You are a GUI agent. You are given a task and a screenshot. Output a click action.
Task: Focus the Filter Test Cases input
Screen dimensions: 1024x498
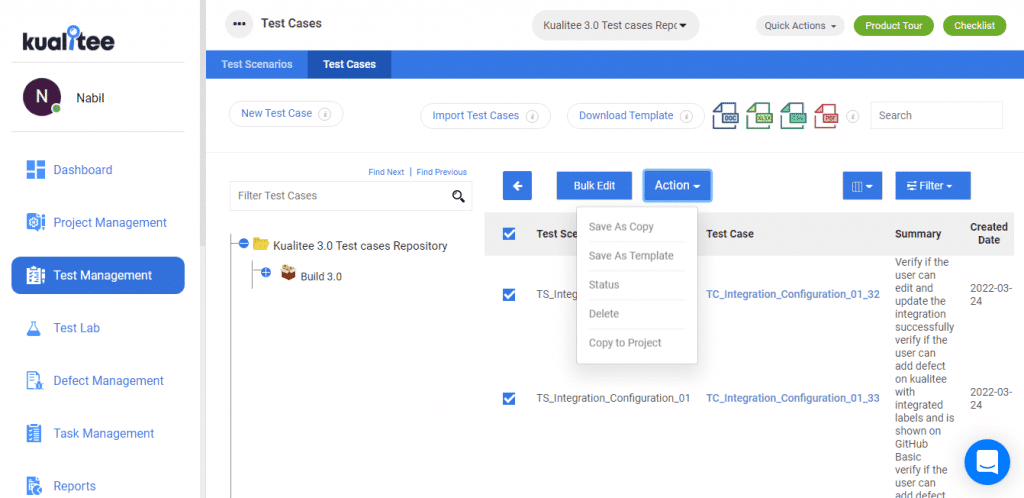pyautogui.click(x=351, y=196)
